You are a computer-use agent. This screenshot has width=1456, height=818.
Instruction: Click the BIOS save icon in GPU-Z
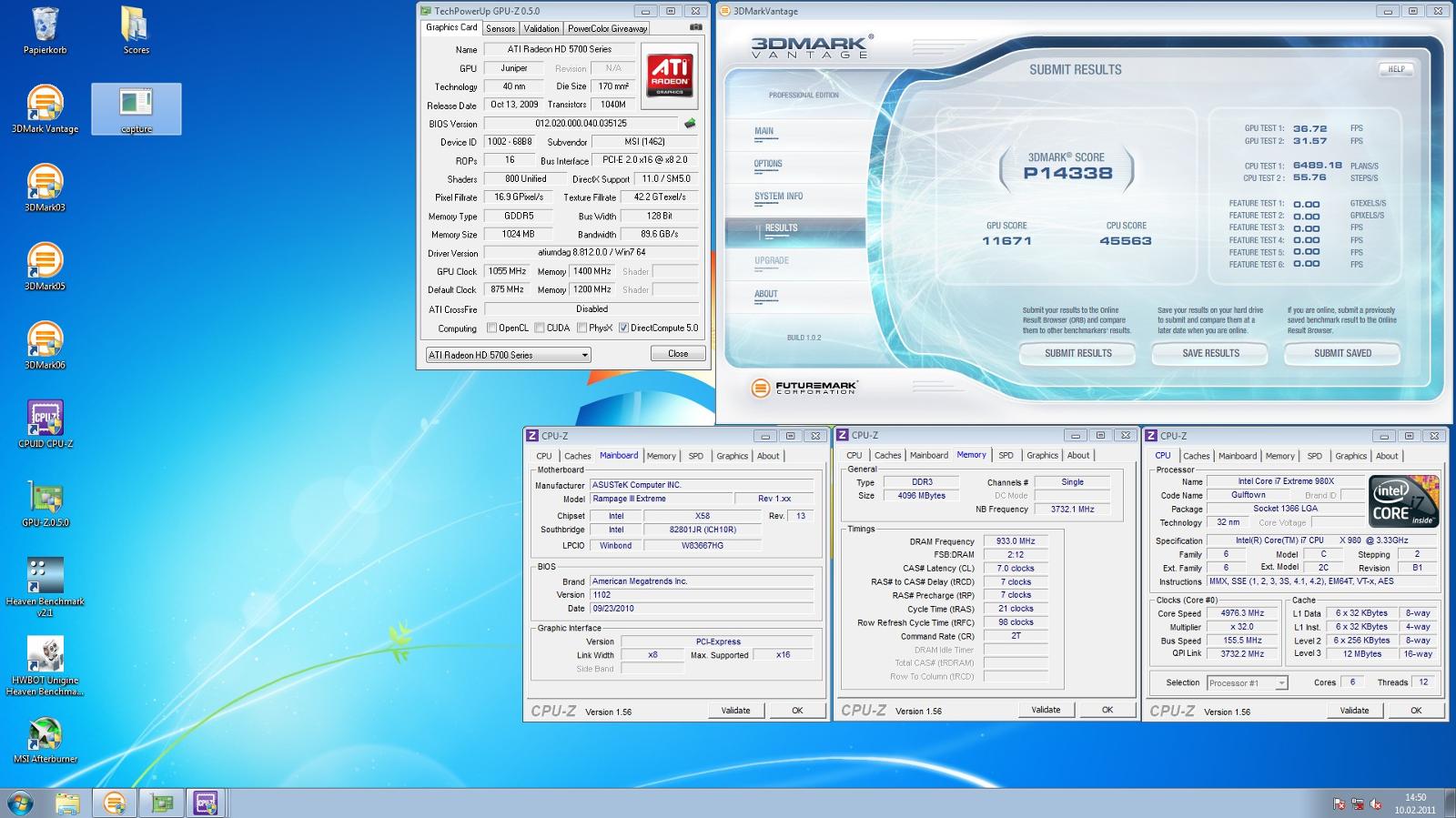pos(690,123)
